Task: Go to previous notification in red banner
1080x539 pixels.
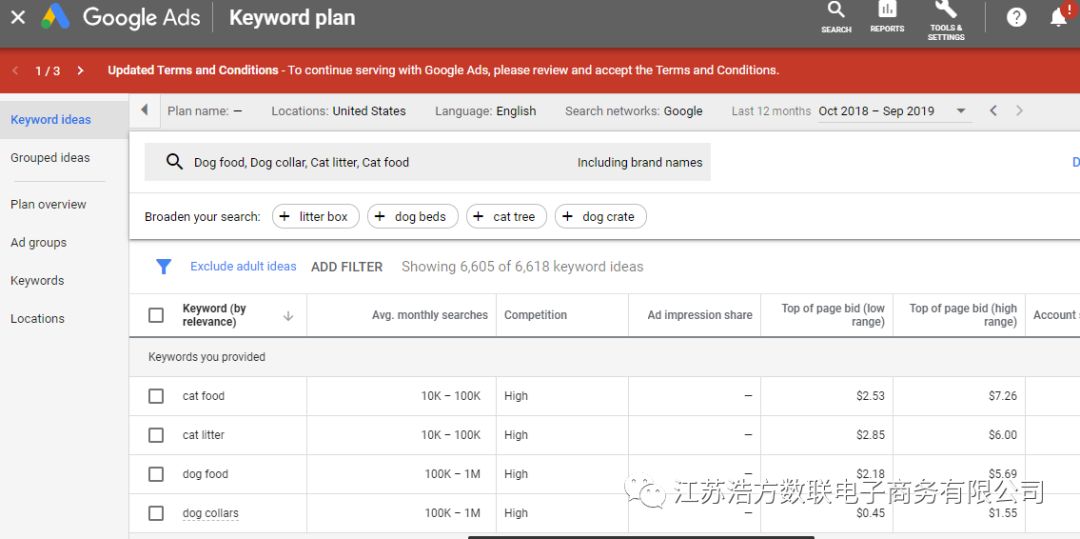Action: tap(15, 71)
